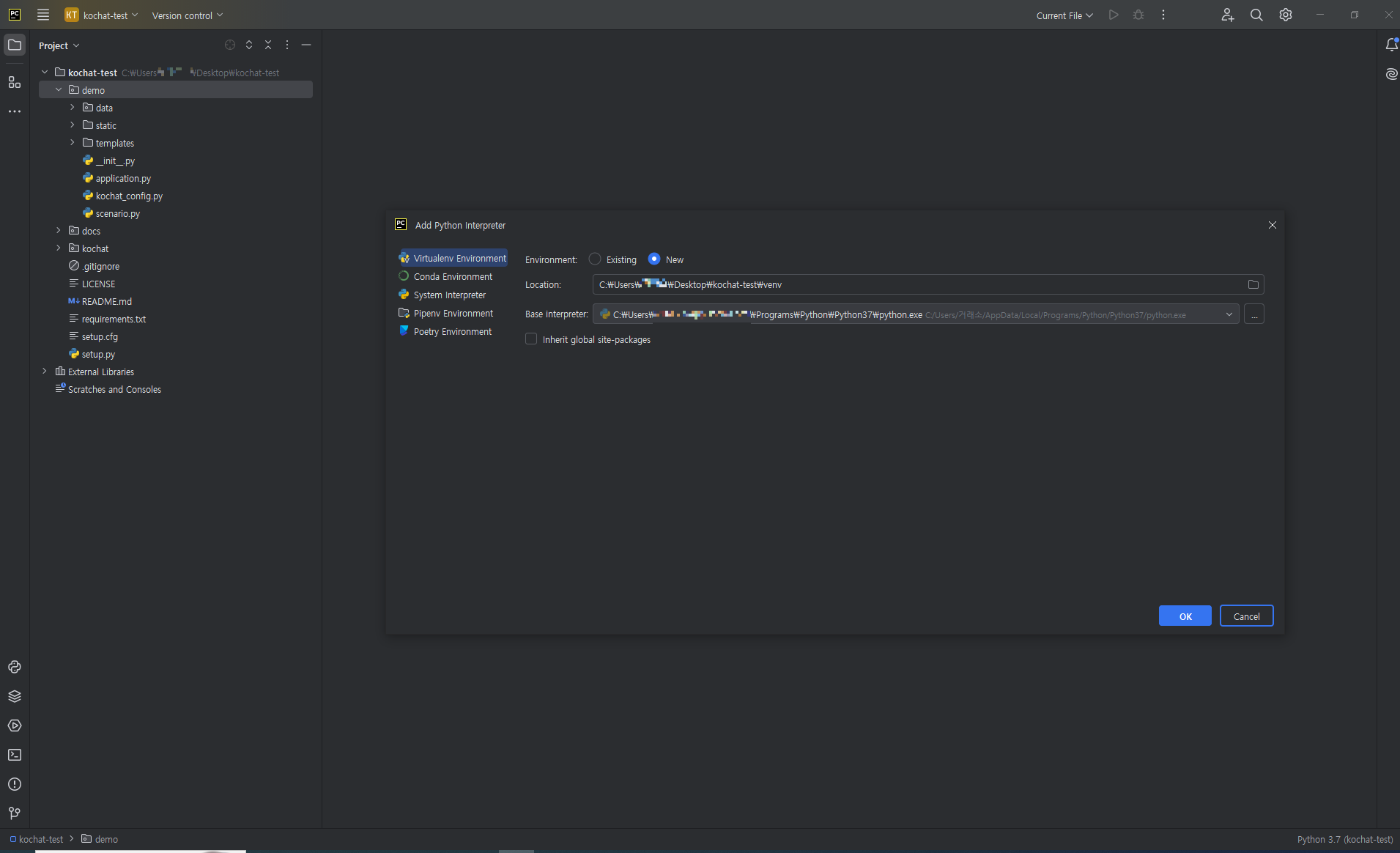Collapse the demo folder
Image resolution: width=1400 pixels, height=853 pixels.
pos(59,89)
